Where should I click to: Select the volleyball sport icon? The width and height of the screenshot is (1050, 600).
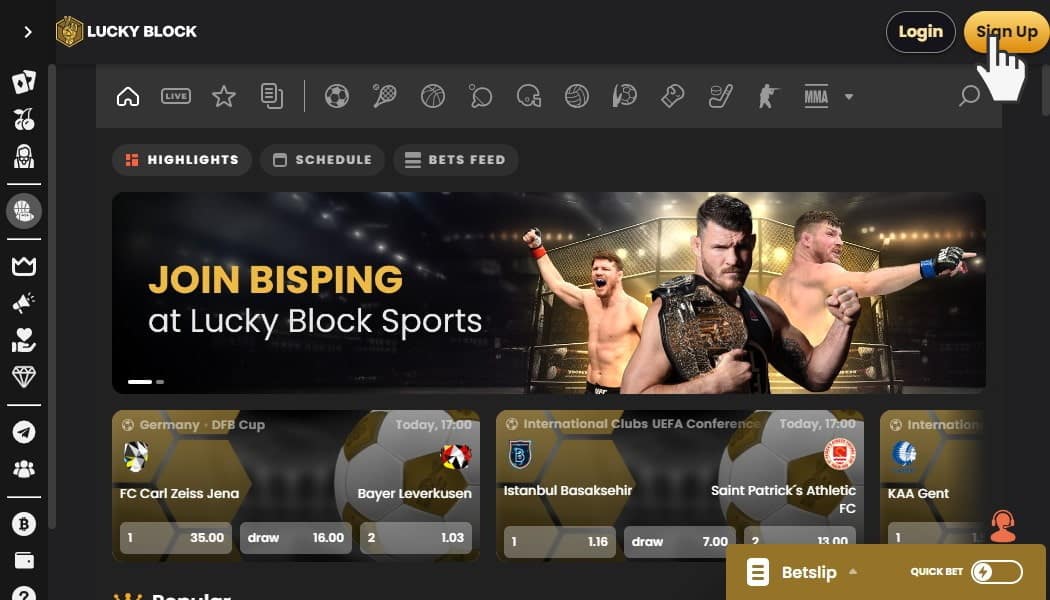(577, 96)
